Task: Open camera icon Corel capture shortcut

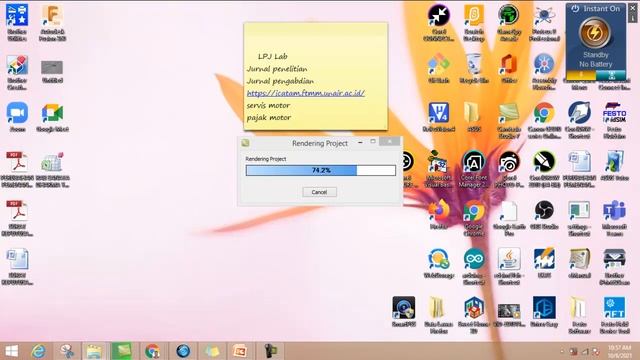Action: pyautogui.click(x=509, y=169)
